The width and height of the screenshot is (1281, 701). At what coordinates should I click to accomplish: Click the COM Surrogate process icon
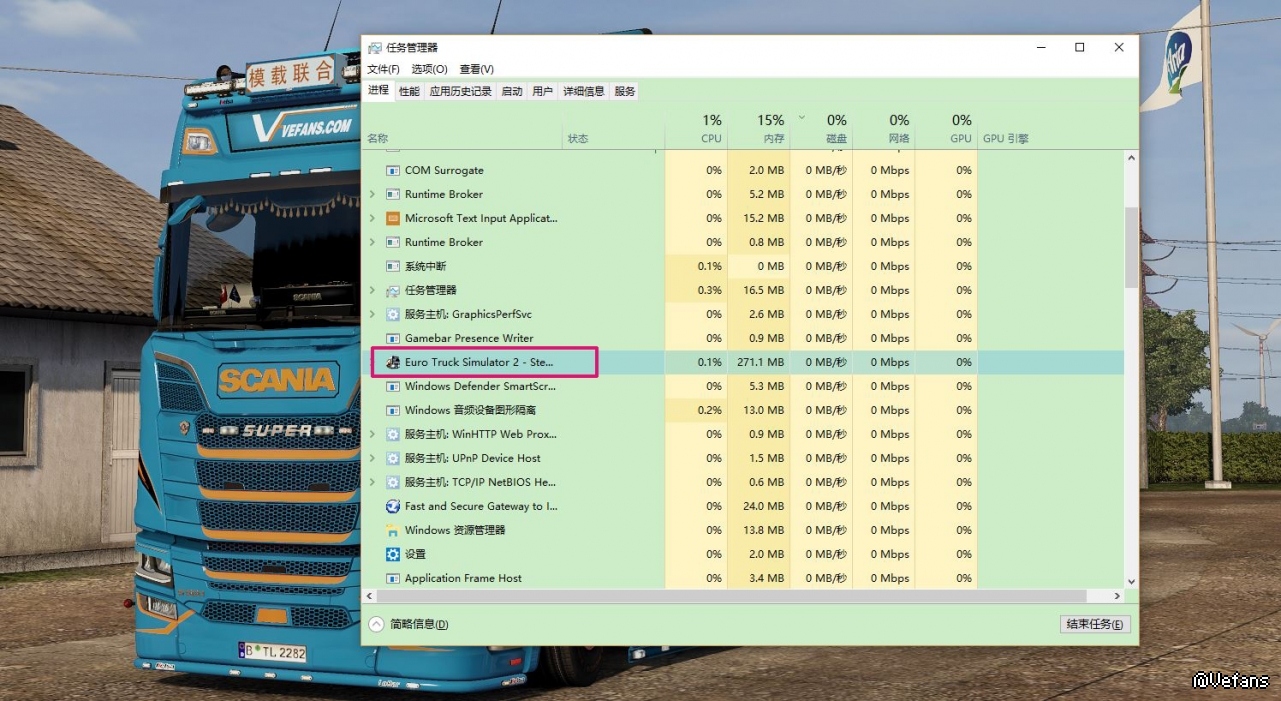(393, 170)
